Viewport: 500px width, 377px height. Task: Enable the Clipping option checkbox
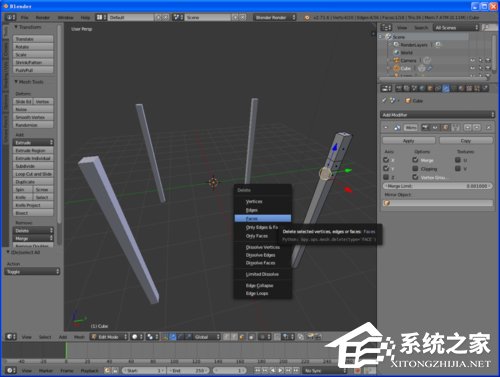415,168
